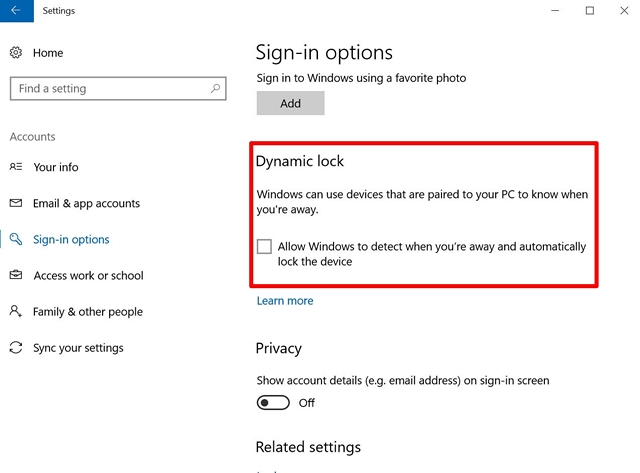The image size is (640, 473).
Task: Open Your info section
Action: click(56, 167)
